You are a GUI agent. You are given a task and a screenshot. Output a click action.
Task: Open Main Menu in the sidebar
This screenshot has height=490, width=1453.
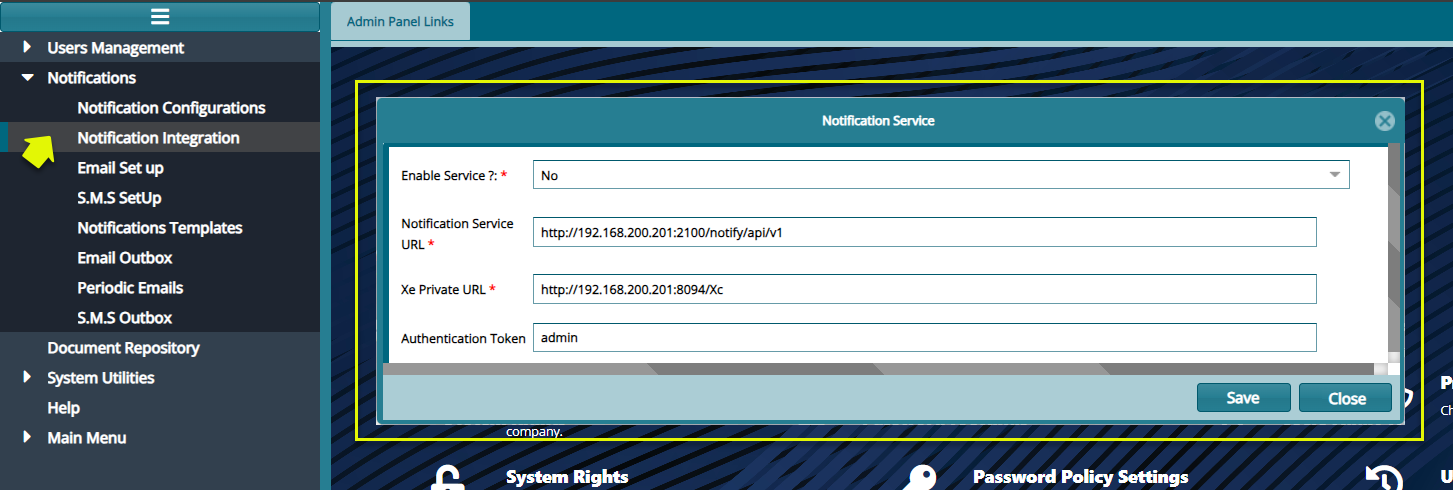[x=87, y=437]
